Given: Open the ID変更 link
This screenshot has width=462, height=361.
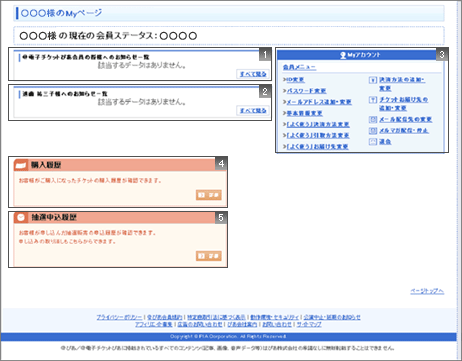Looking at the screenshot, I should [295, 80].
